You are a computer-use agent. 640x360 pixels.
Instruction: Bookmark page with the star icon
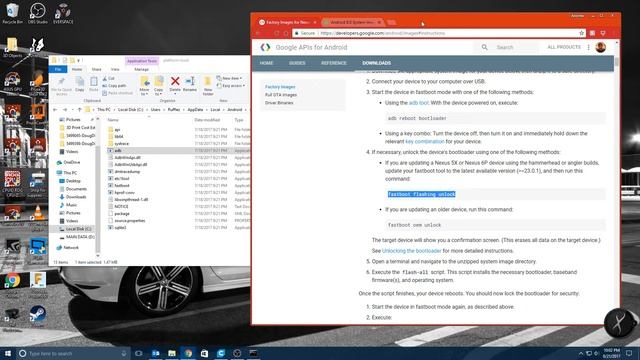(x=581, y=33)
